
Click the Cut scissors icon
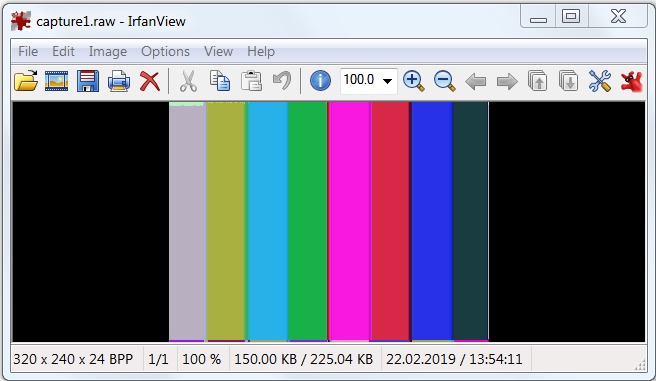(188, 81)
